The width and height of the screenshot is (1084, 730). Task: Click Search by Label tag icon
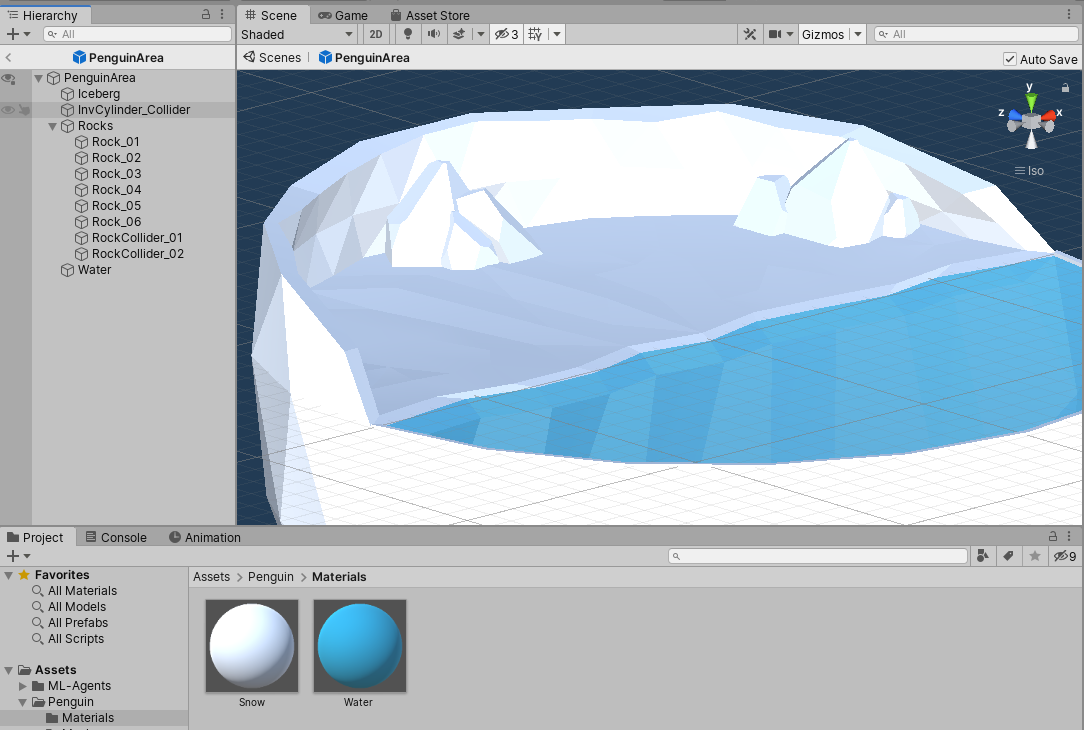click(1009, 556)
